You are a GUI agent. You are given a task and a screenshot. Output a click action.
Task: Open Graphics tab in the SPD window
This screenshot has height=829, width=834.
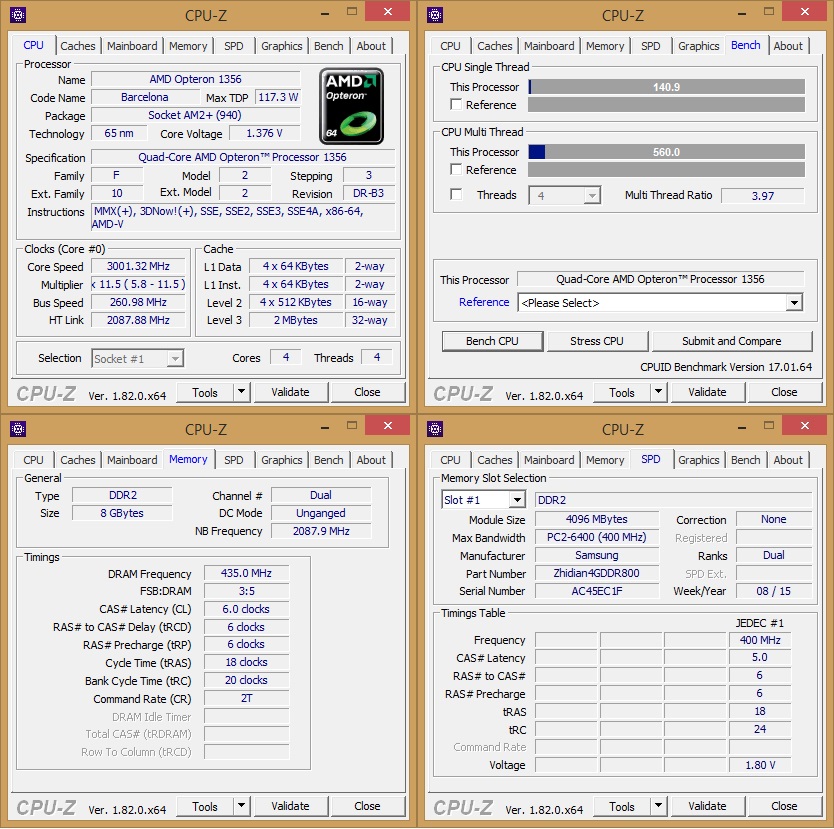click(x=698, y=459)
